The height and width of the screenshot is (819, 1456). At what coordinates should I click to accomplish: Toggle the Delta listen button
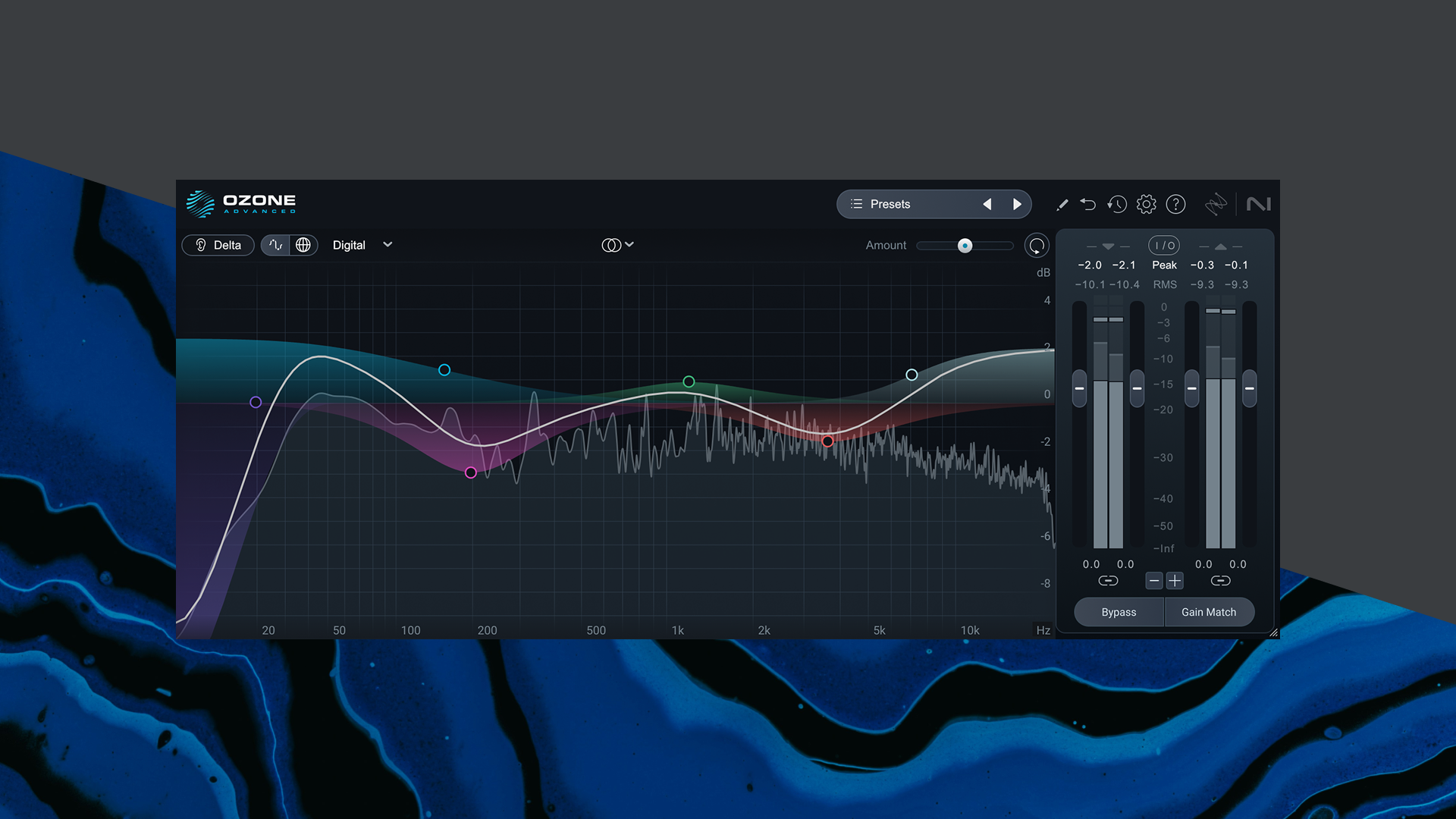(x=218, y=245)
